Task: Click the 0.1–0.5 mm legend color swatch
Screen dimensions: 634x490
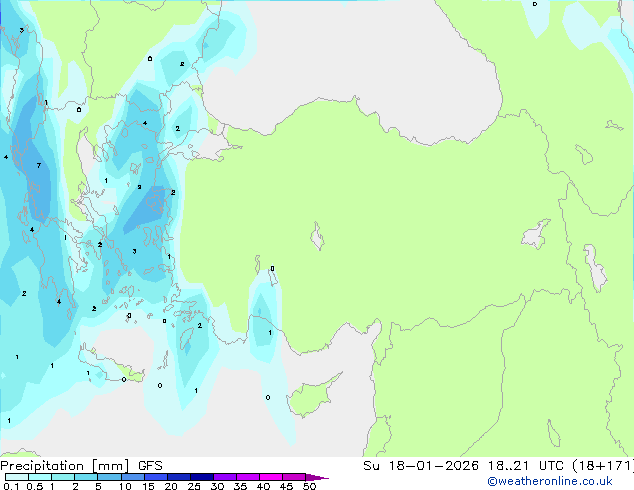Action: click(x=17, y=477)
